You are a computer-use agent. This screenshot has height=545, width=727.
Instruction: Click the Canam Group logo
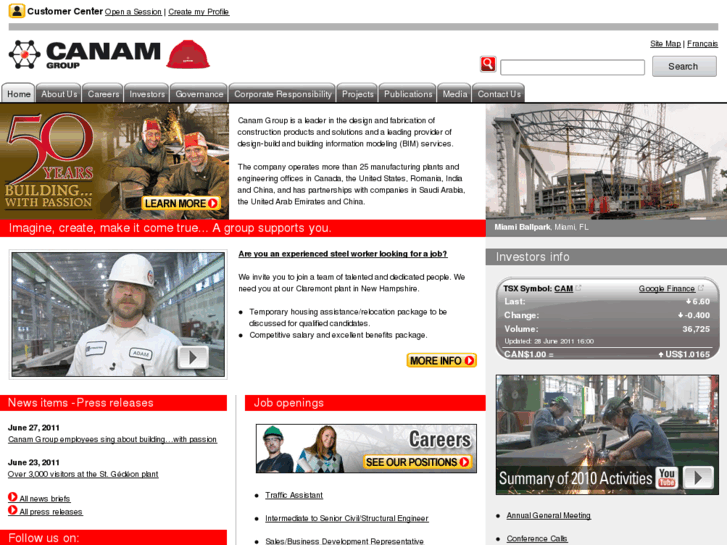[x=84, y=55]
